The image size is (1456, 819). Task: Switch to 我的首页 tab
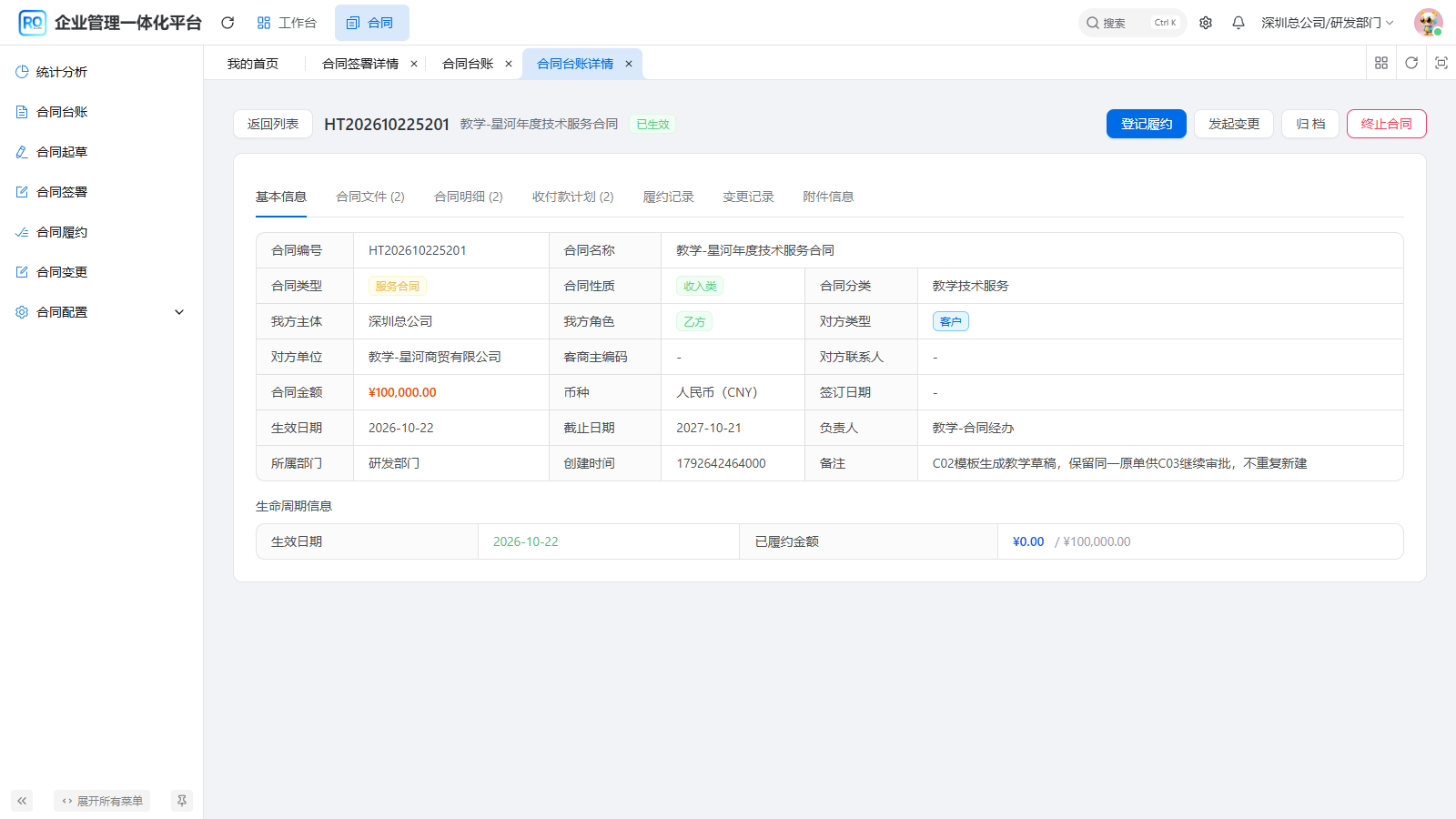(x=253, y=64)
